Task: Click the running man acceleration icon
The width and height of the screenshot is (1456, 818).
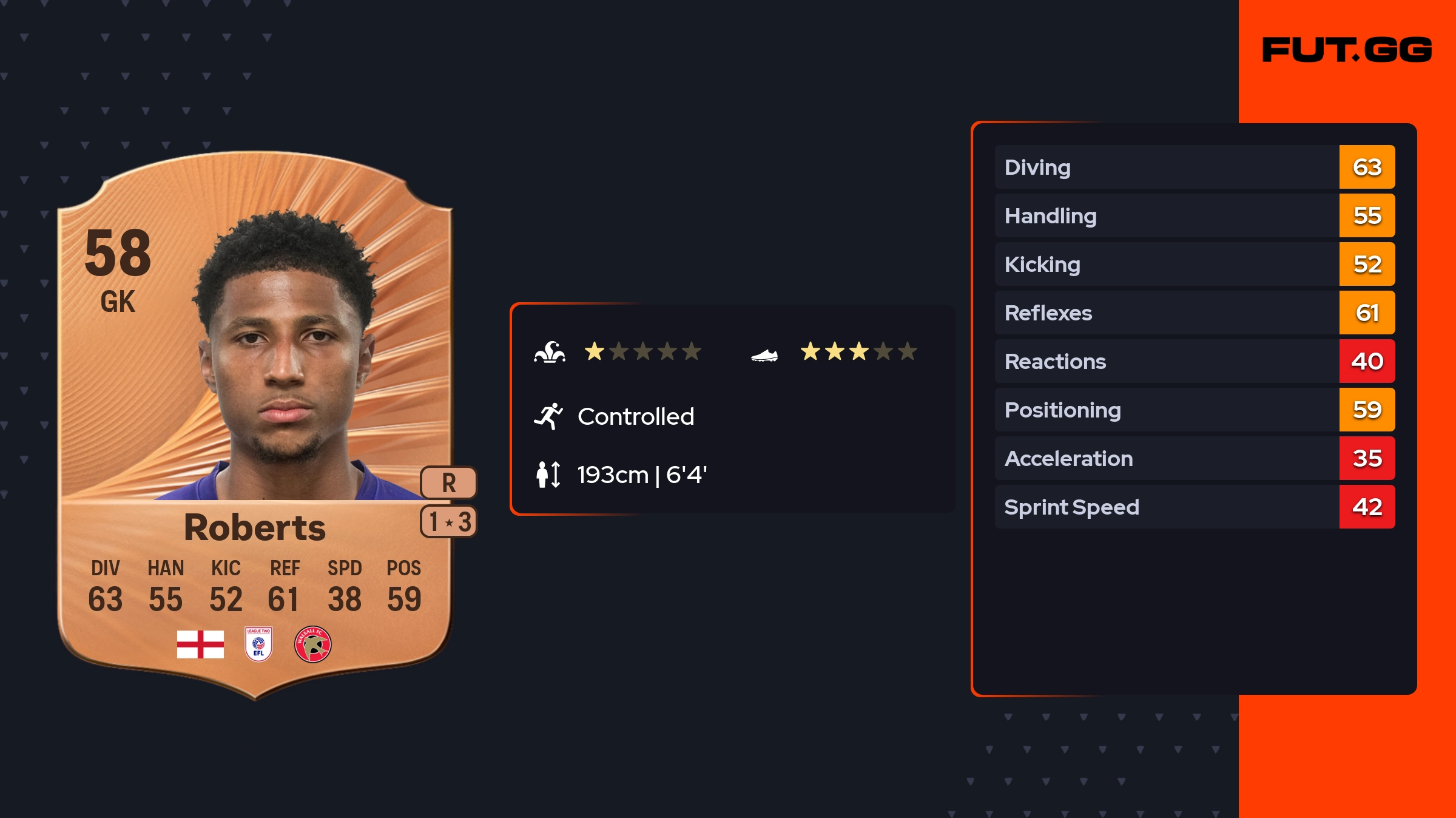Action: click(x=548, y=416)
